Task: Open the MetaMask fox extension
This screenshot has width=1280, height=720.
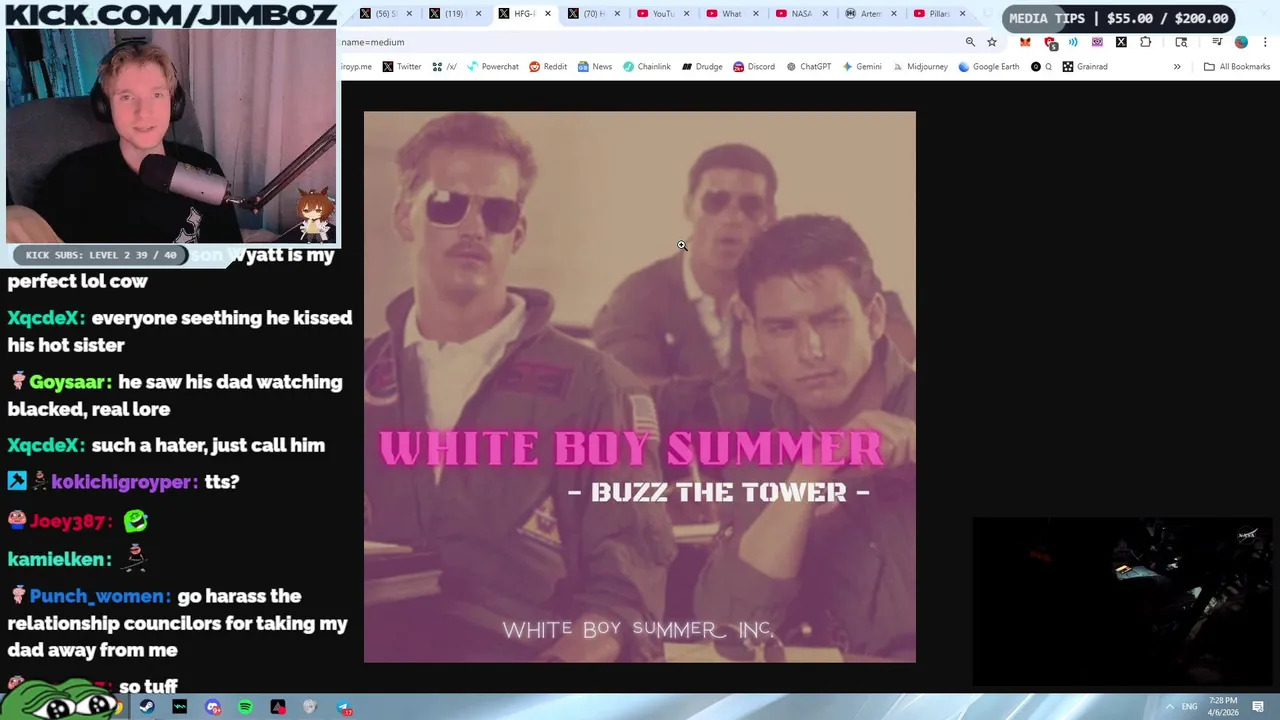Action: pyautogui.click(x=1025, y=42)
